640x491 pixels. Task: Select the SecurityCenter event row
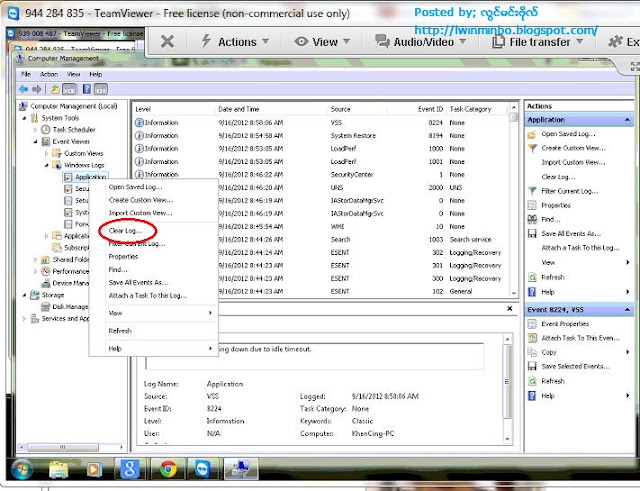(321, 175)
